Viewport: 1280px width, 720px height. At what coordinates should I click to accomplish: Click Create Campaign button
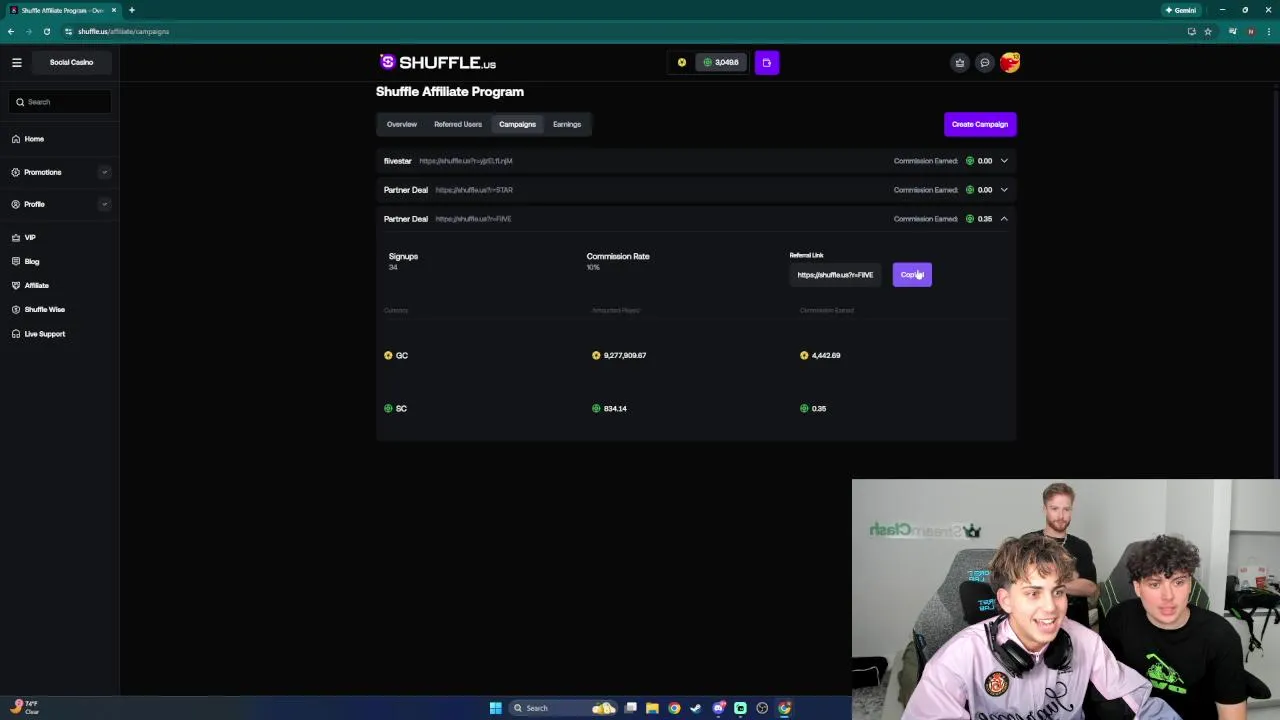click(980, 124)
